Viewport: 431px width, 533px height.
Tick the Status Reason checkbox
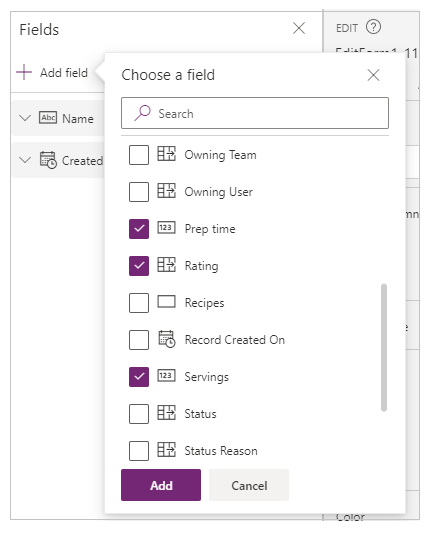pyautogui.click(x=139, y=451)
